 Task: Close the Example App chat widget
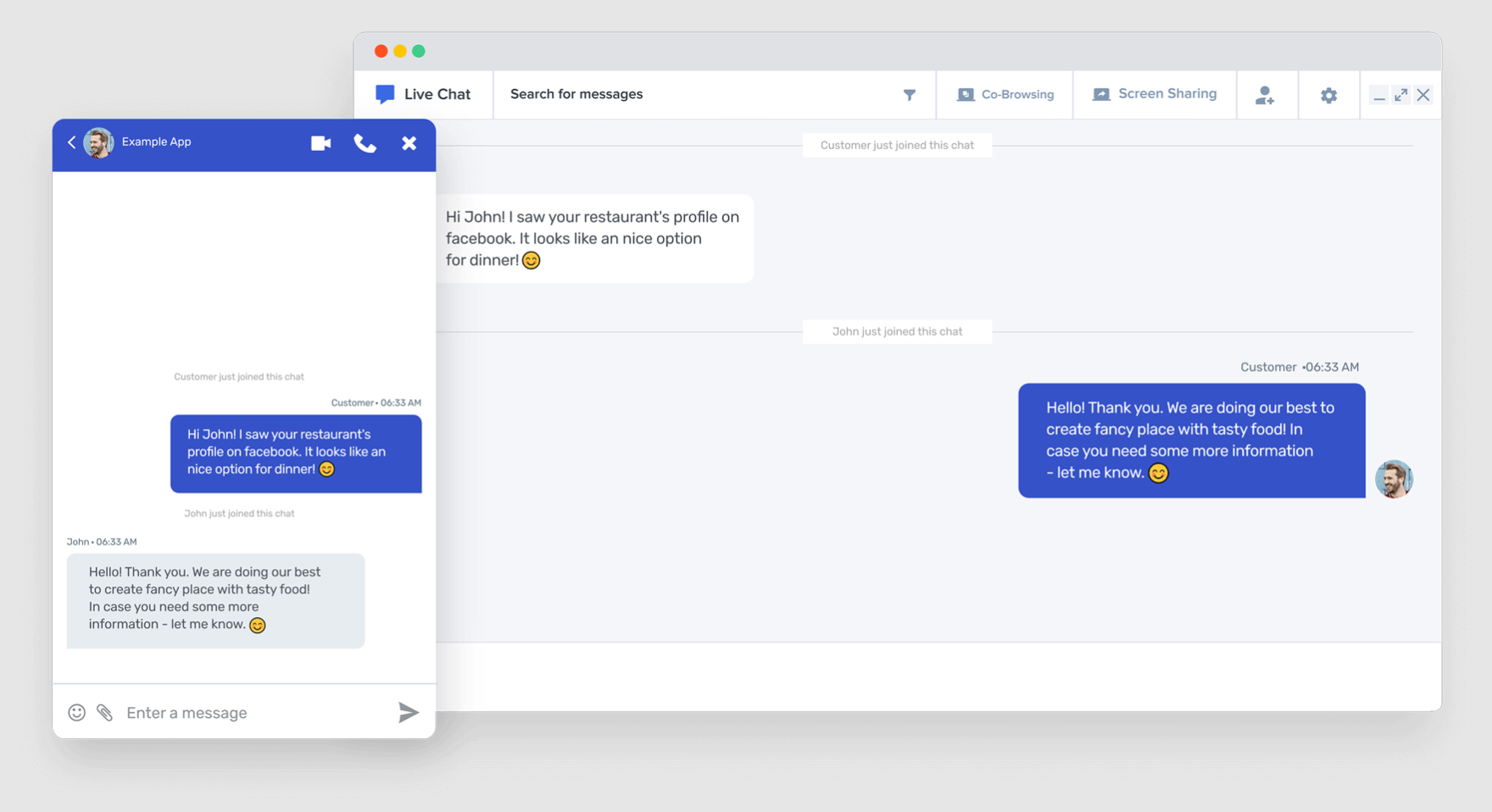click(x=409, y=143)
